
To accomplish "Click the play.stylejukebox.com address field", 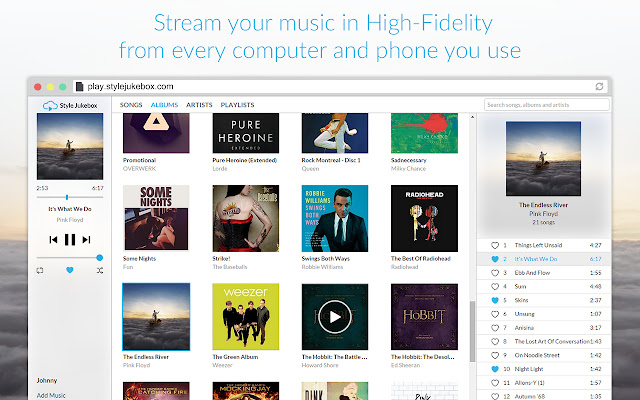I will point(340,87).
